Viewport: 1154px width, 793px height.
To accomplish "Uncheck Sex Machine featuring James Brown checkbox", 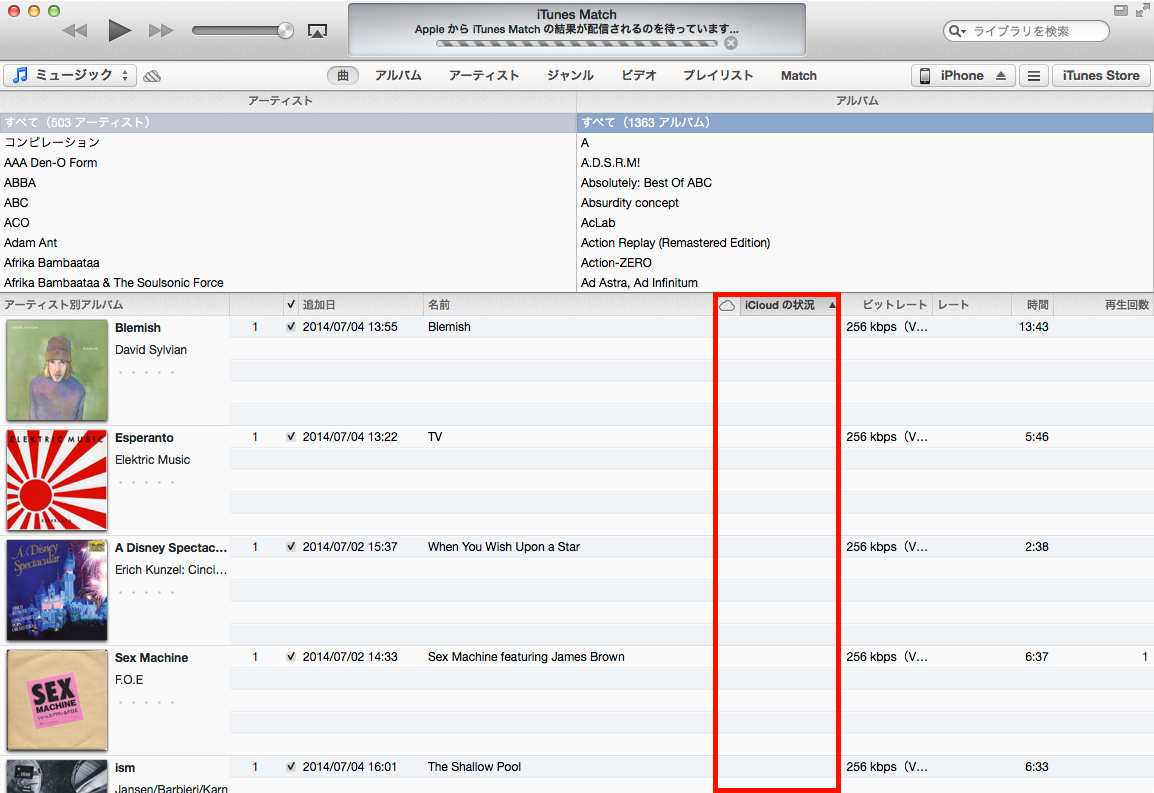I will point(291,657).
